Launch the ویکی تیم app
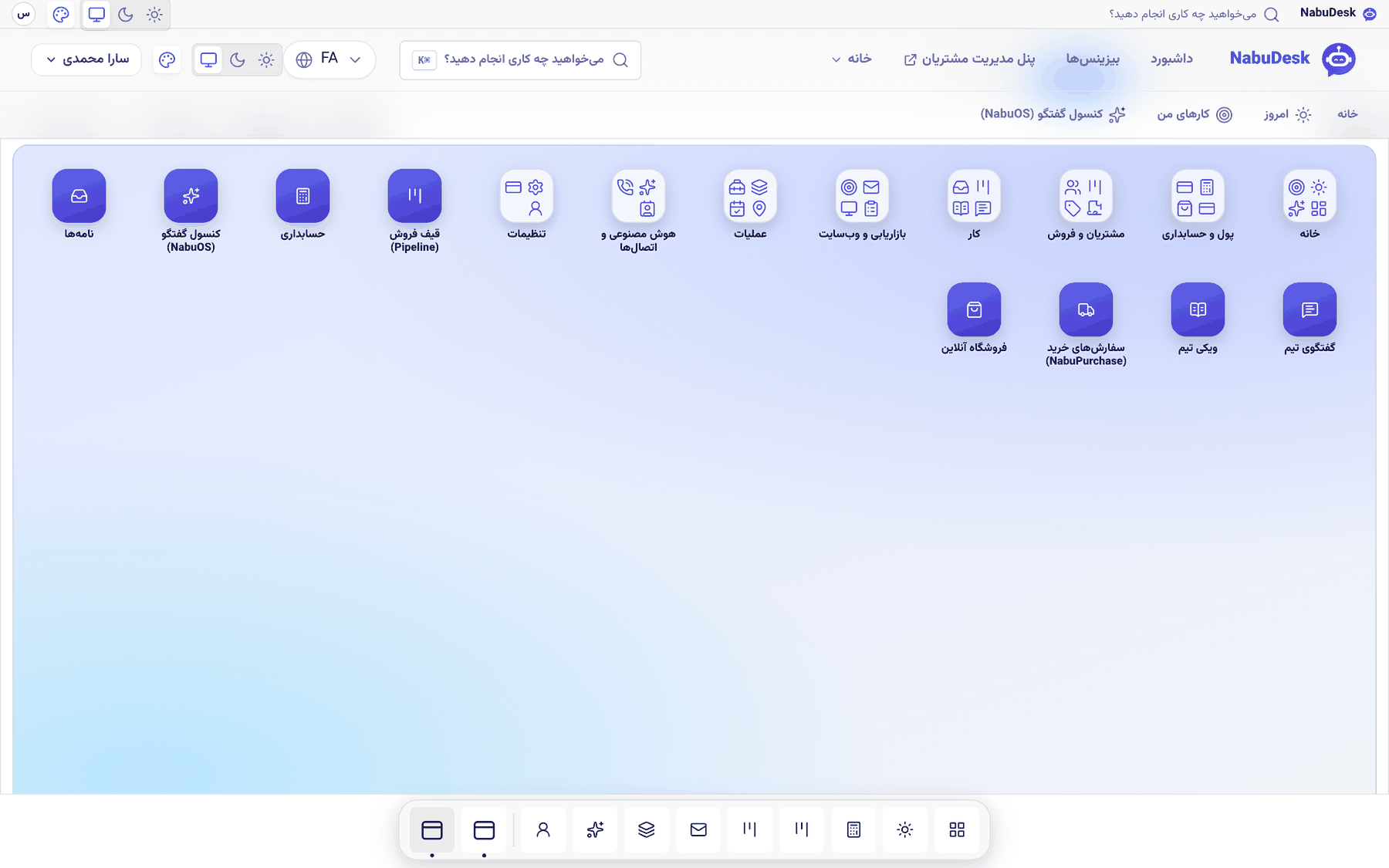1389x868 pixels. tap(1198, 309)
